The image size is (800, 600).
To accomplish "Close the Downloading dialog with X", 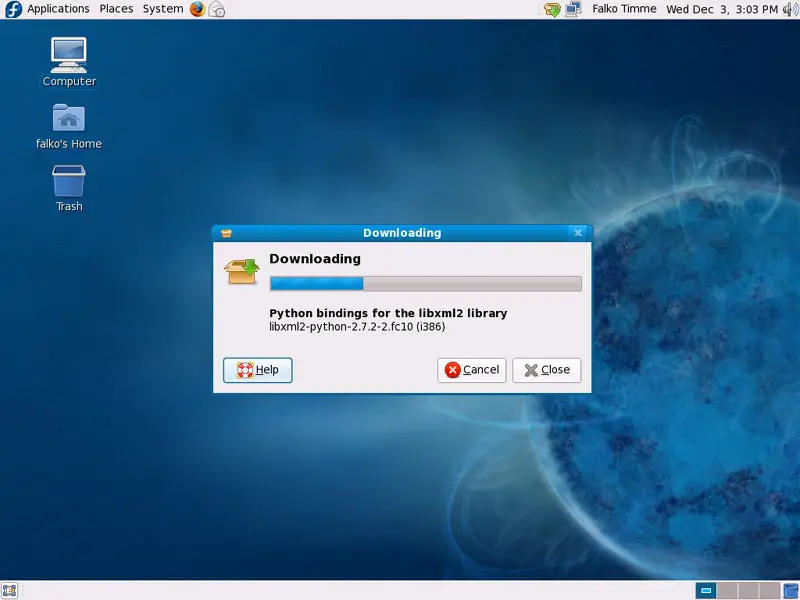I will pos(578,233).
